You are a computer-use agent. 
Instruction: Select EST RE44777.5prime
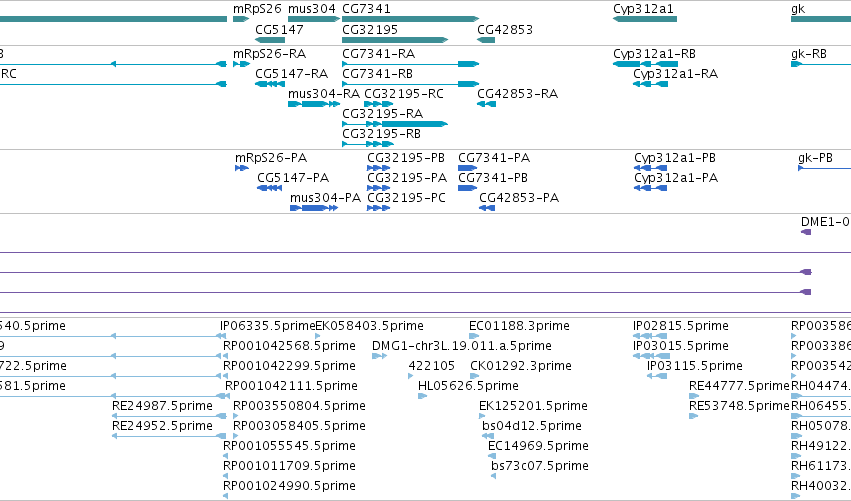pyautogui.click(x=739, y=386)
